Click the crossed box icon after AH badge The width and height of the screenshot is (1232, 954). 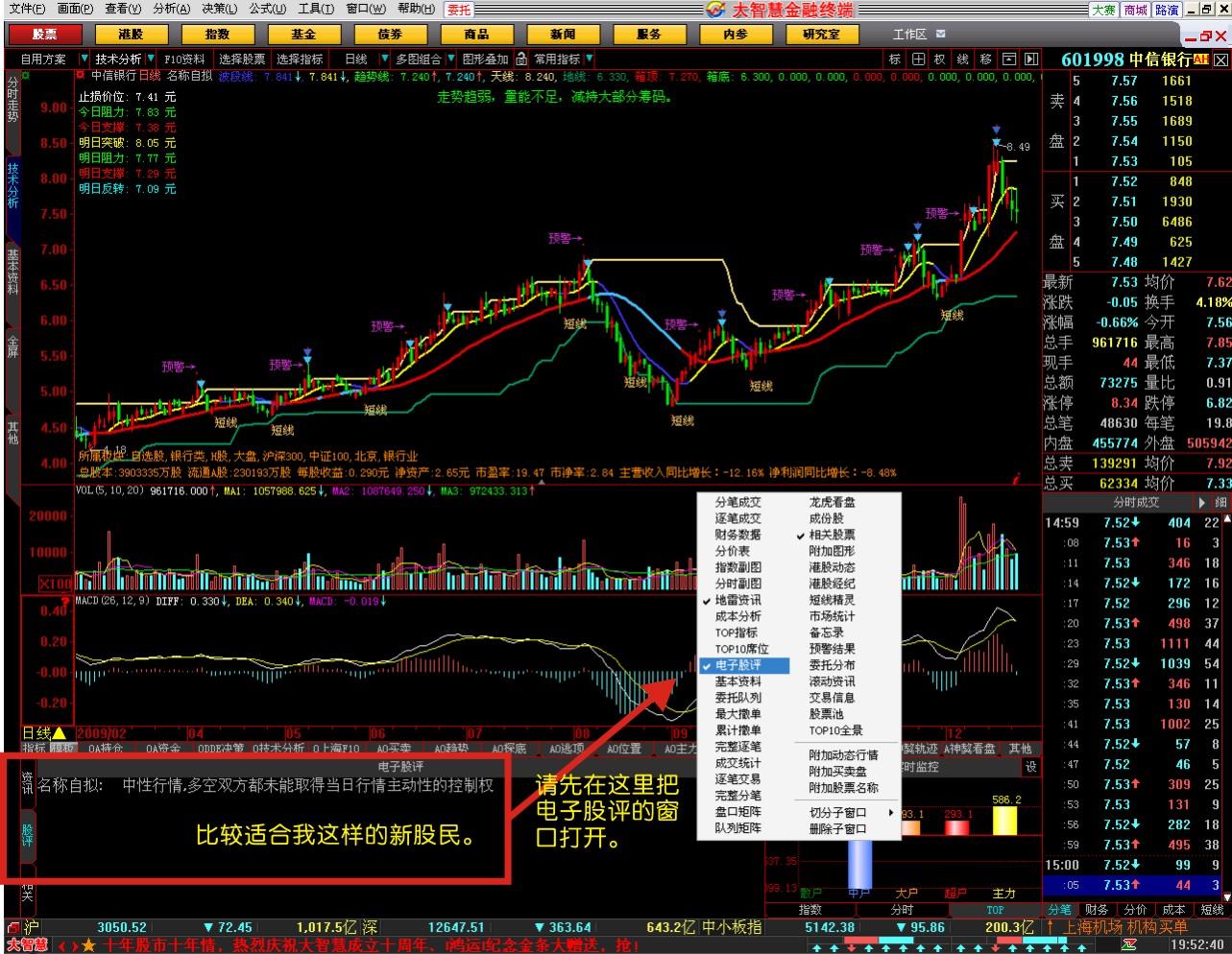point(1220,60)
